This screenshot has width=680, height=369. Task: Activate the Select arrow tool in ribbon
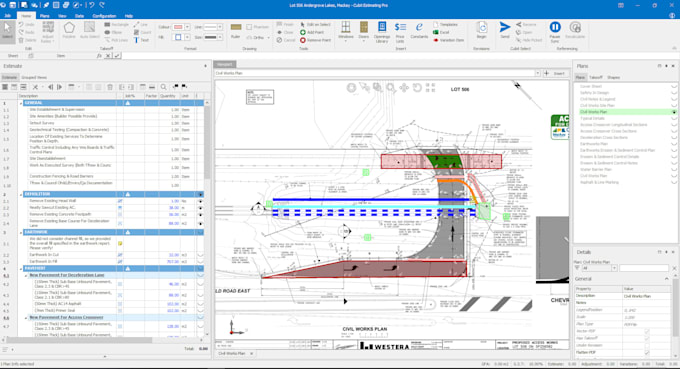[7, 31]
